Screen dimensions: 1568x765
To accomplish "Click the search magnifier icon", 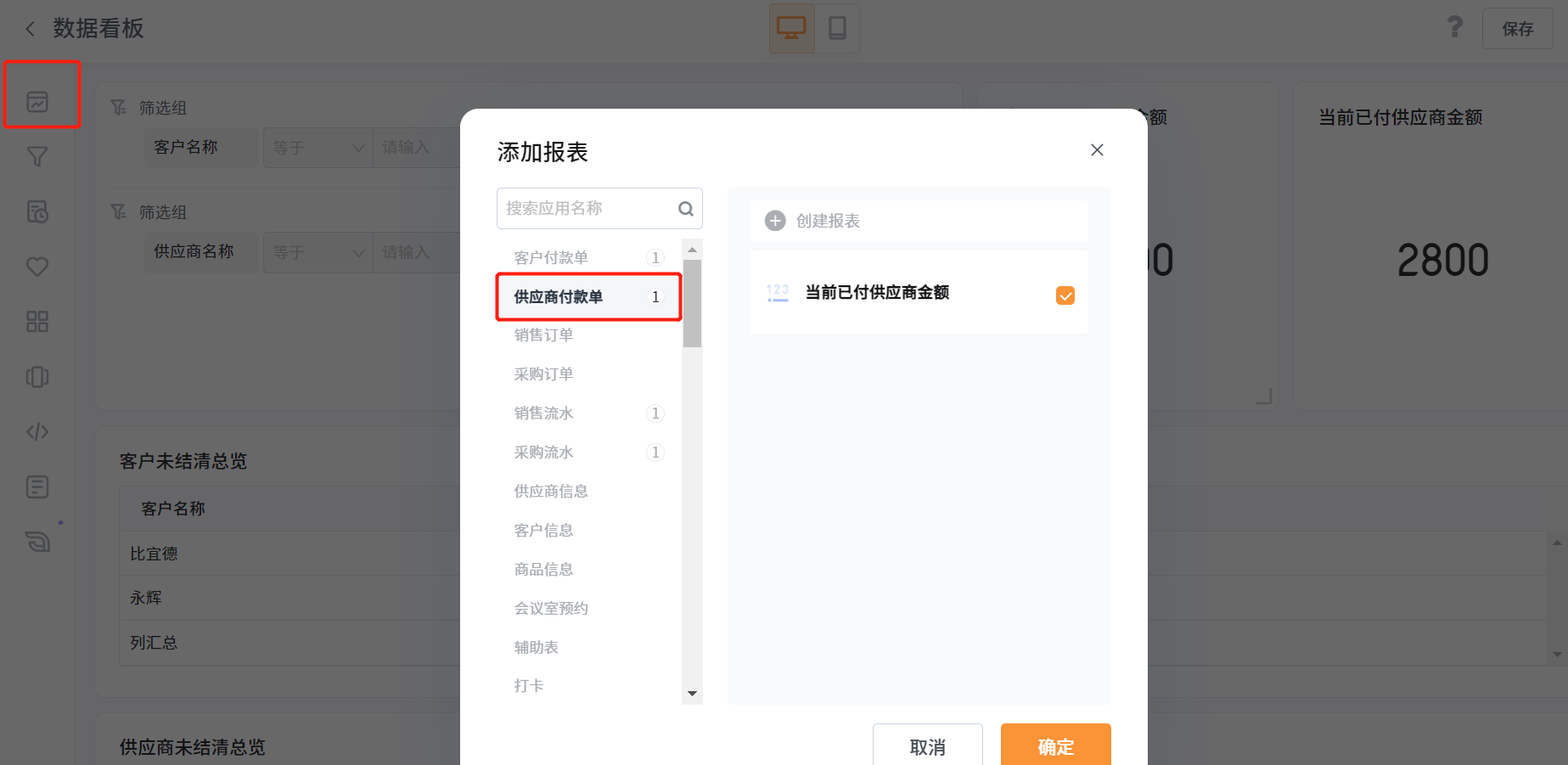I will (686, 209).
